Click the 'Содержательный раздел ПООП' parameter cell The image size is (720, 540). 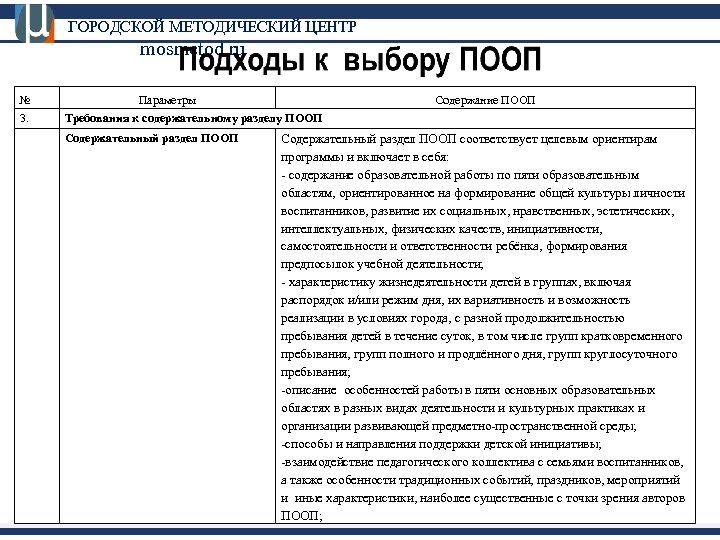pyautogui.click(x=167, y=326)
